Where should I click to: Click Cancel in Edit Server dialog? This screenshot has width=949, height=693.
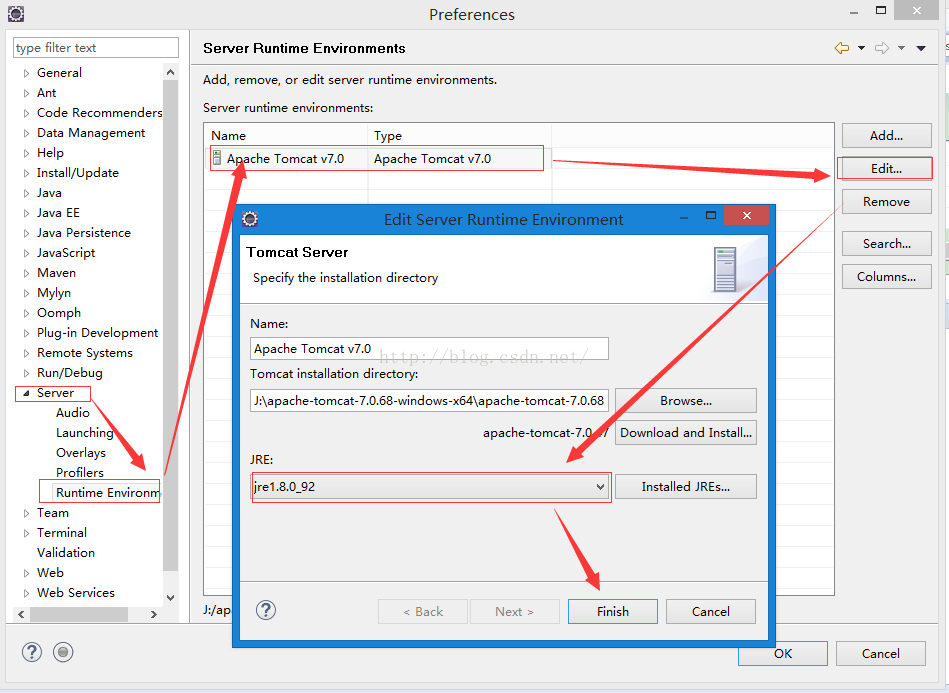click(x=711, y=611)
